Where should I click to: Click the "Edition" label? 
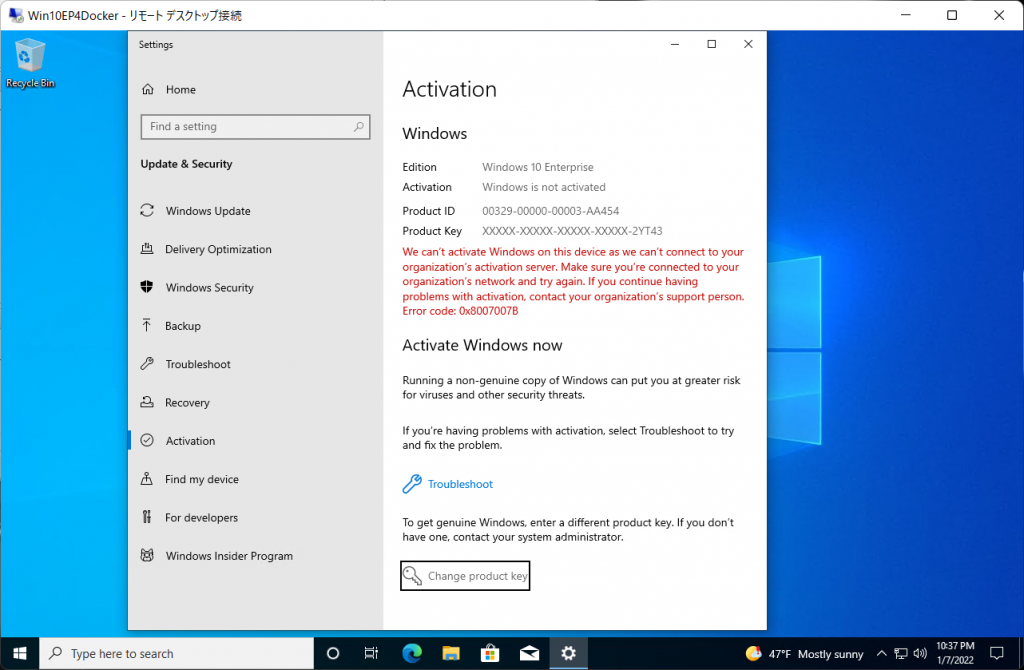419,167
